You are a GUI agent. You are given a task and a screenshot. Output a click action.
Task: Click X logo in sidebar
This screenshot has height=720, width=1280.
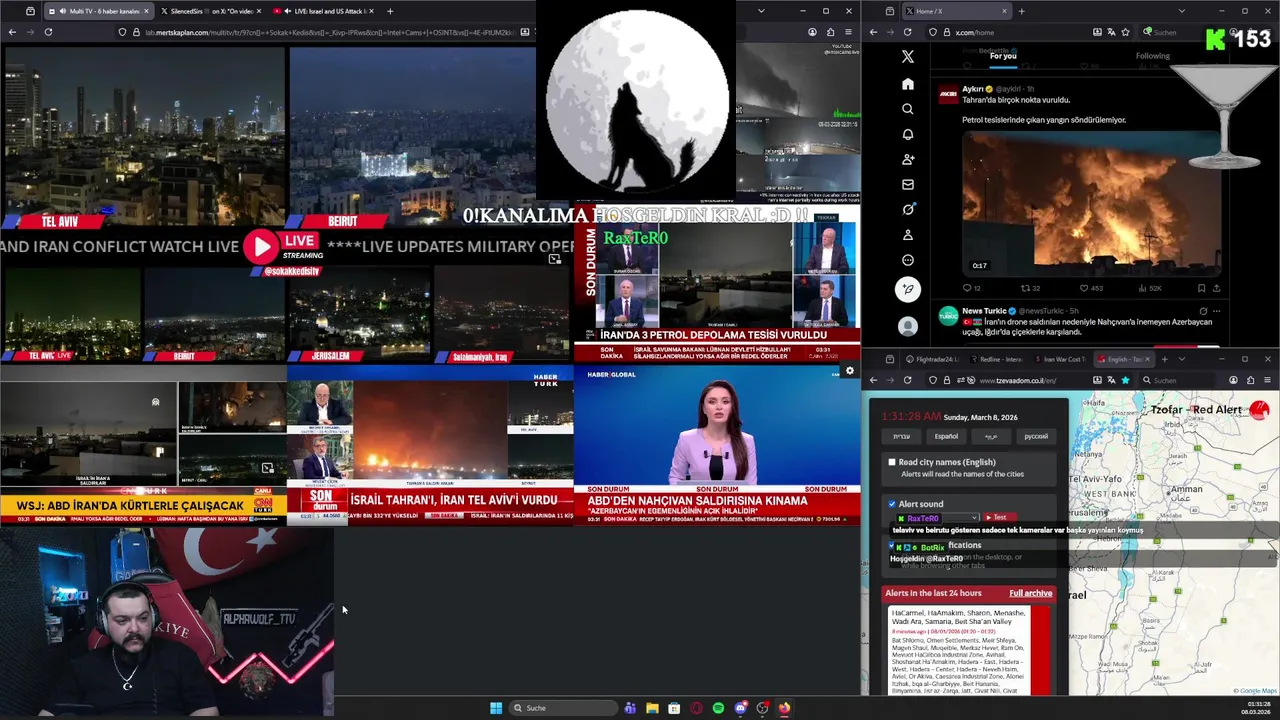tap(908, 57)
